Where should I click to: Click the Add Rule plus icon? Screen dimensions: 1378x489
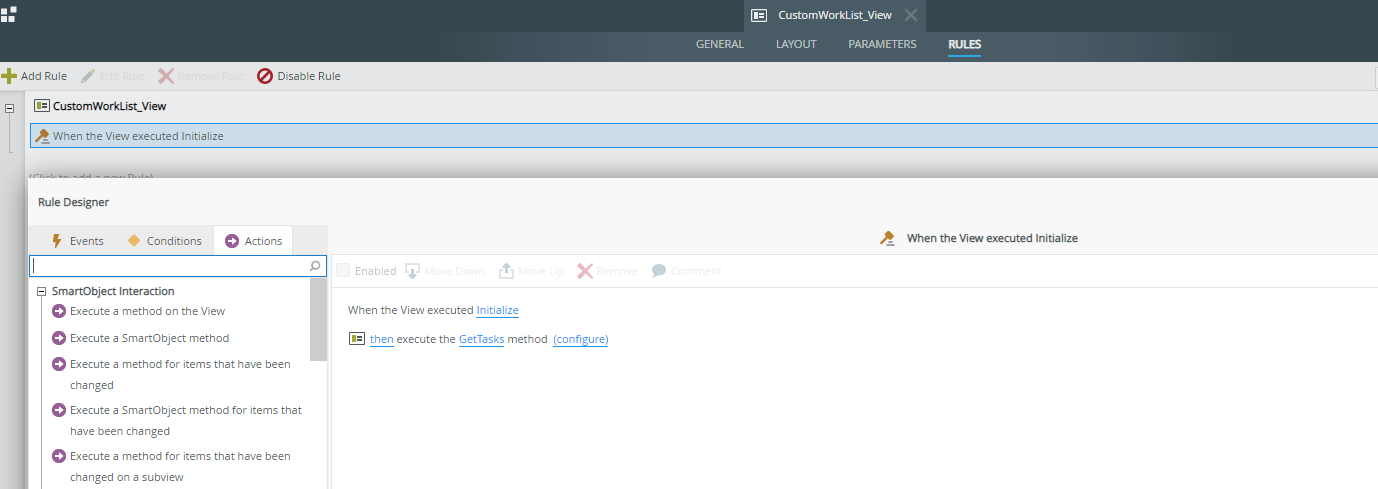(x=9, y=76)
